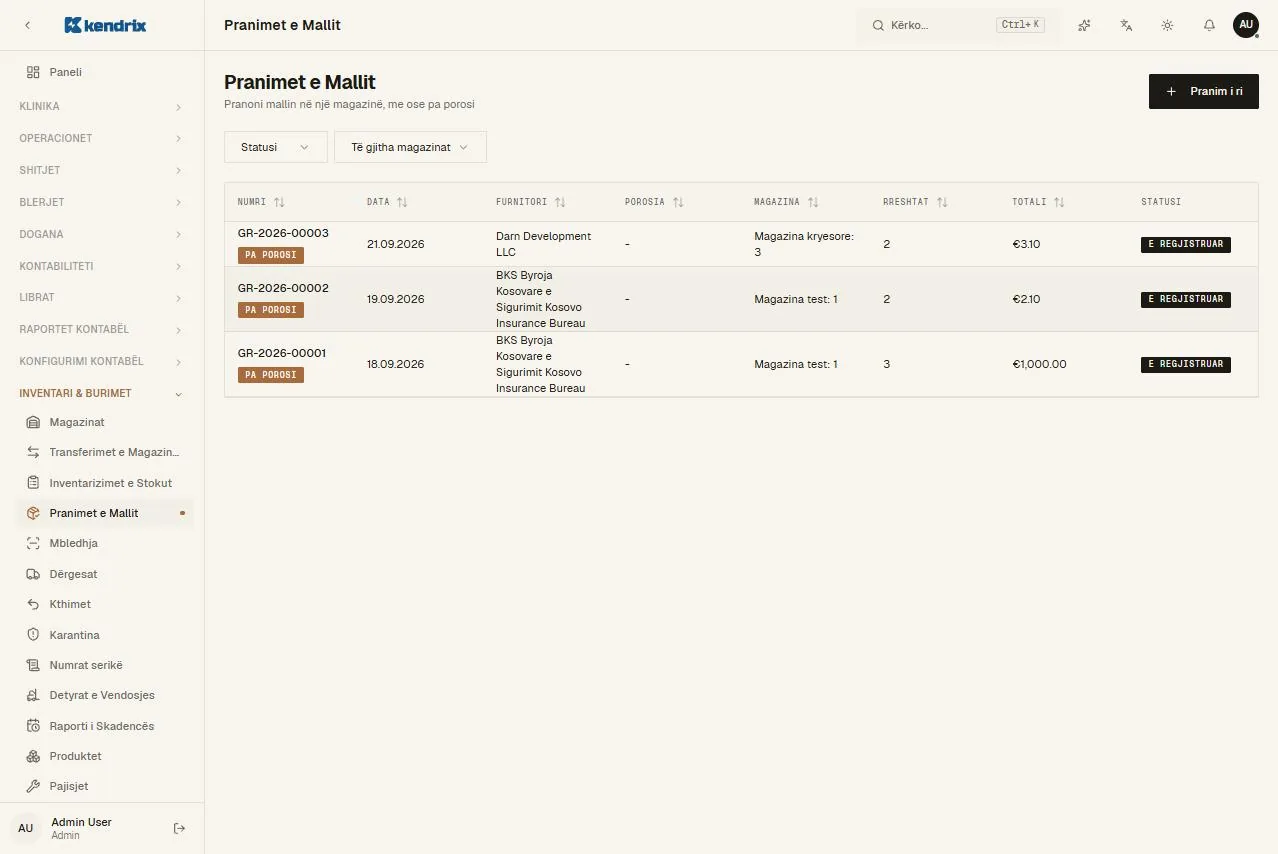Click the Kthimet return arrow icon
Screen dimensions: 1278x854
click(33, 604)
